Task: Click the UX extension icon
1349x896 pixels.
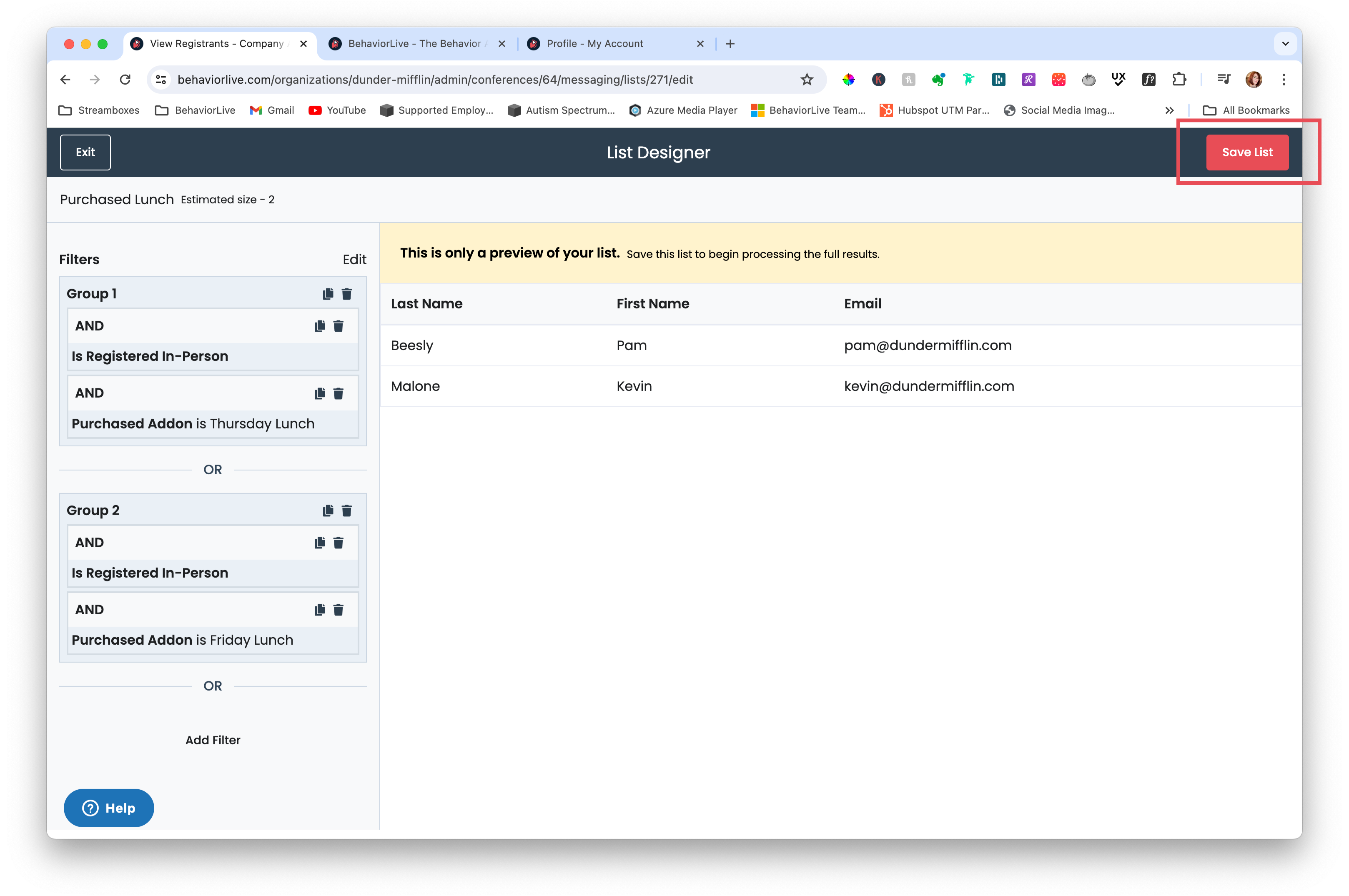Action: pos(1118,80)
